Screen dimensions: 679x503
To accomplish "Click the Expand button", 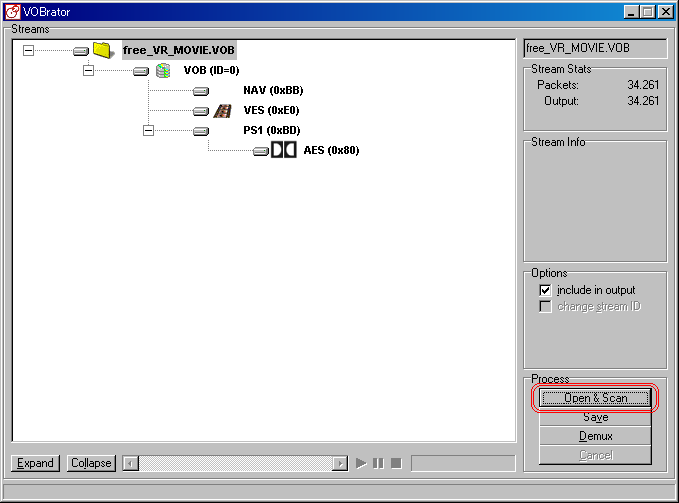I will 35,463.
